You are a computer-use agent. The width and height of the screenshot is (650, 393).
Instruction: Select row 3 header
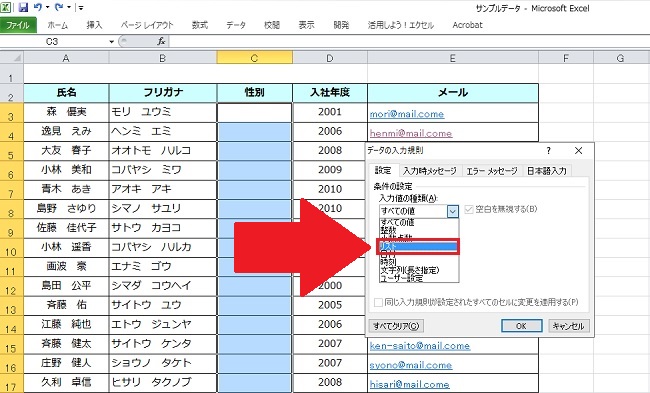tap(12, 113)
